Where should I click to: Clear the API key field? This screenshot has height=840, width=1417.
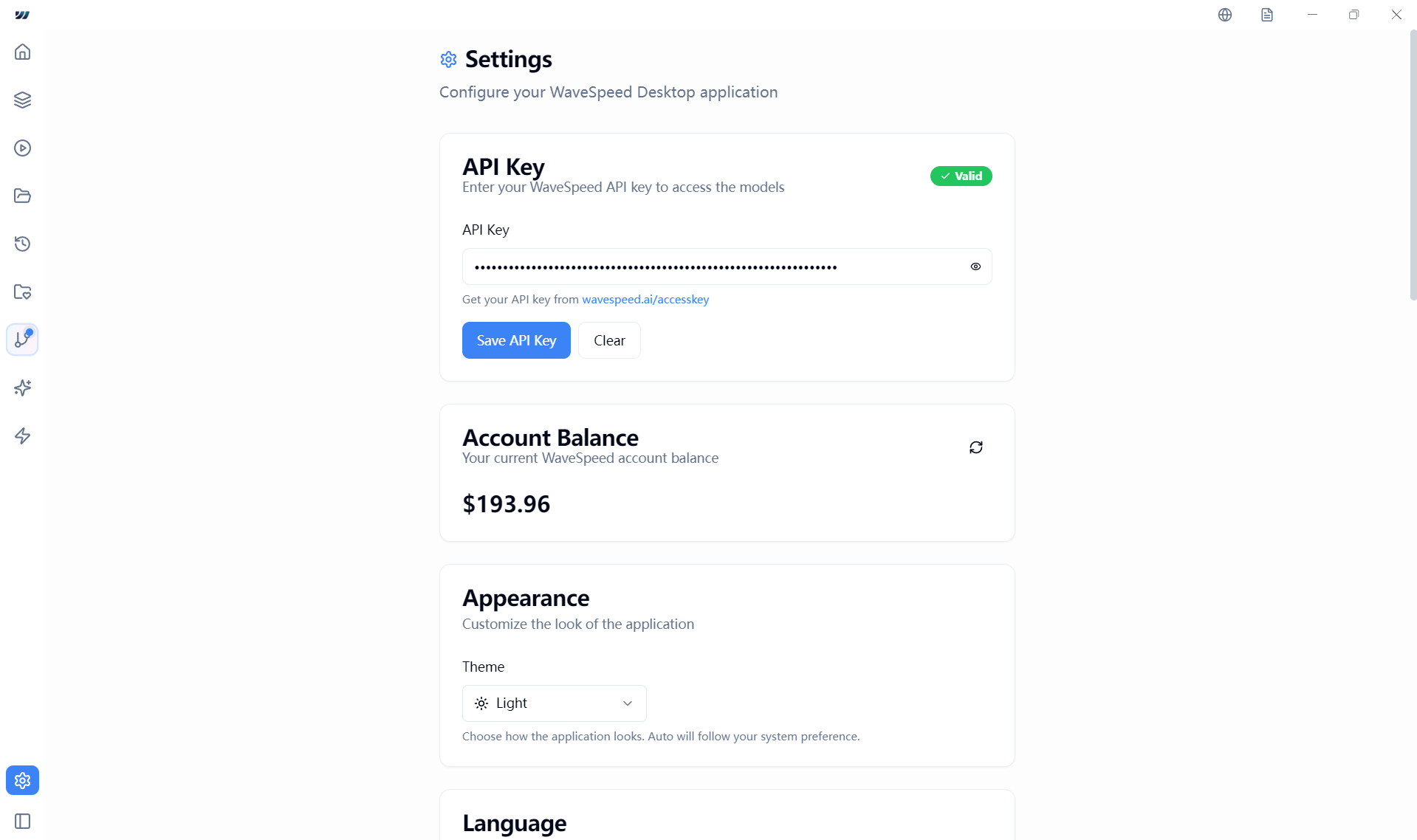(609, 340)
